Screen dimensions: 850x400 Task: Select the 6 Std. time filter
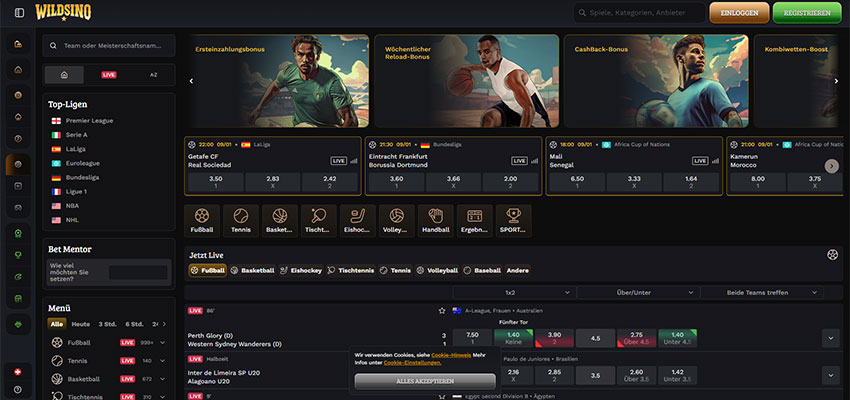tap(134, 324)
